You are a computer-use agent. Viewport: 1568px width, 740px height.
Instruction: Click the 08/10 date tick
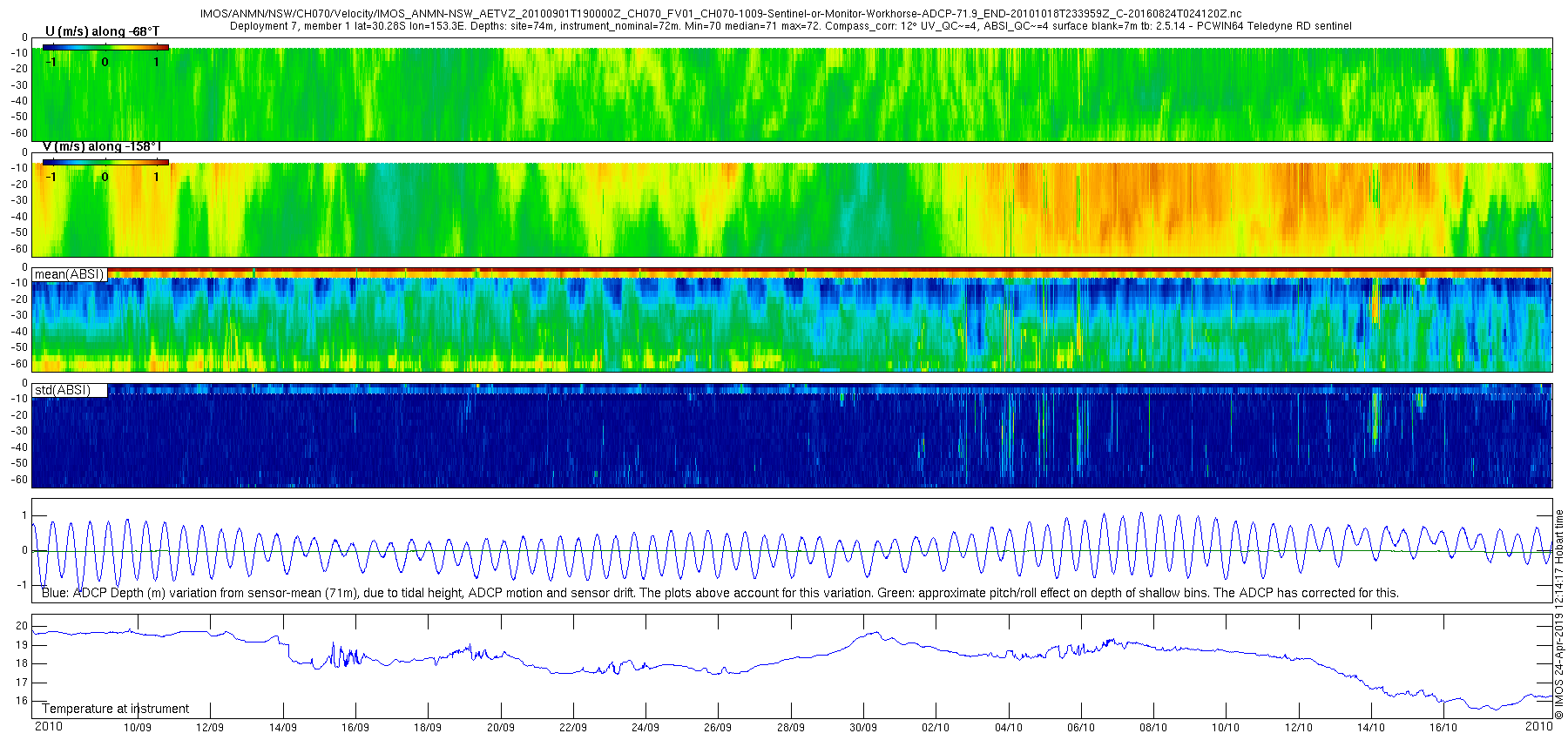pyautogui.click(x=1153, y=727)
